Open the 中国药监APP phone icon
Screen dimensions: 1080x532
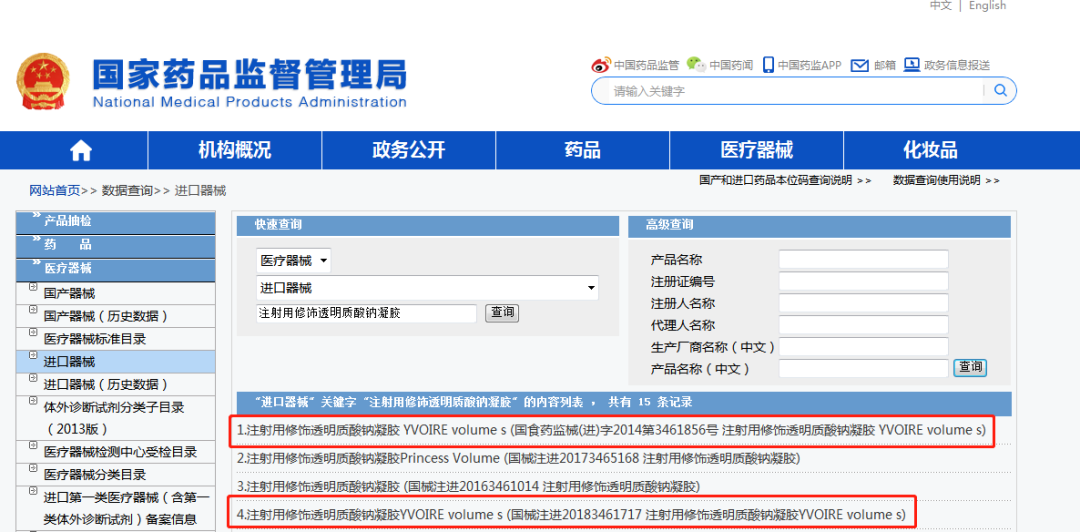tap(768, 65)
